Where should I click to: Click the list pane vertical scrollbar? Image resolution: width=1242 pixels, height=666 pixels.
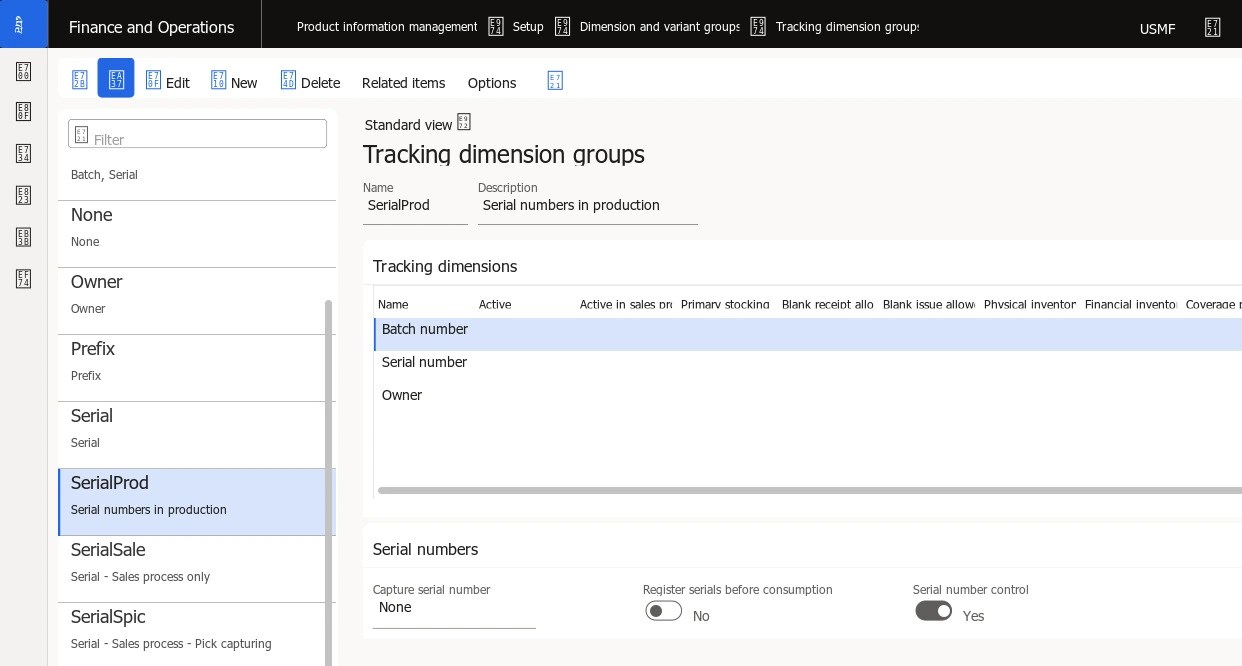pyautogui.click(x=329, y=483)
